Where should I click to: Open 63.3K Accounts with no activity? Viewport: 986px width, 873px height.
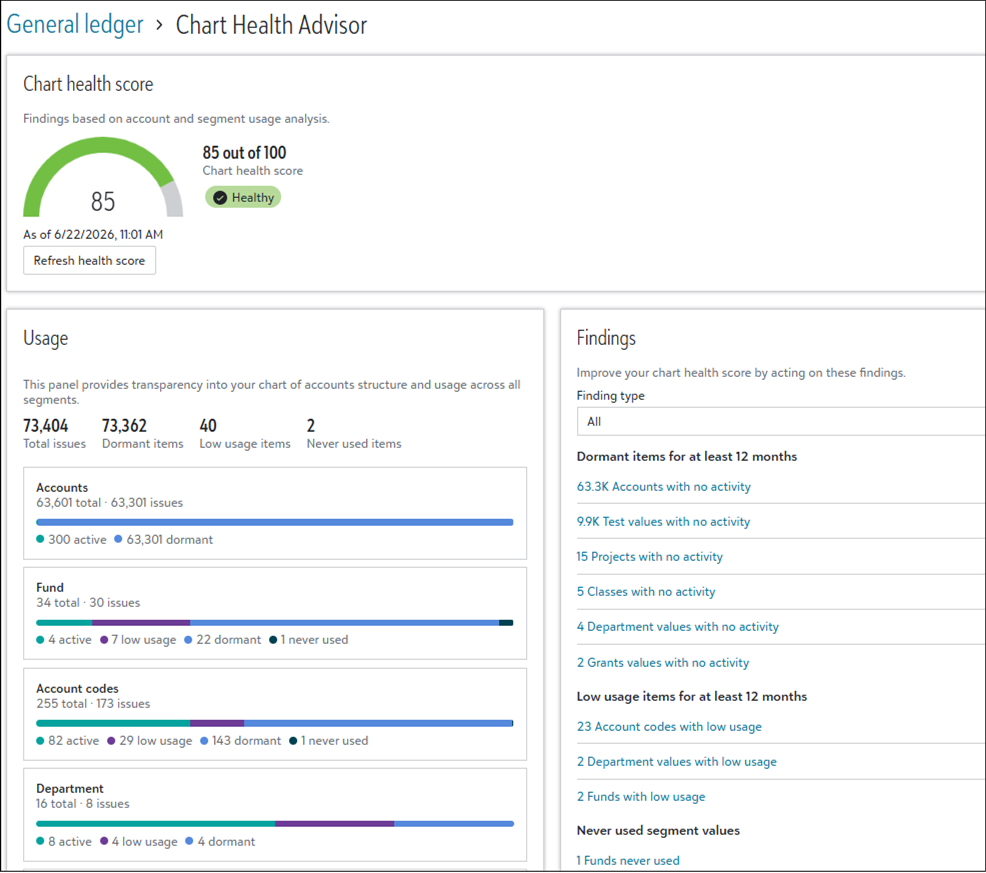point(663,486)
